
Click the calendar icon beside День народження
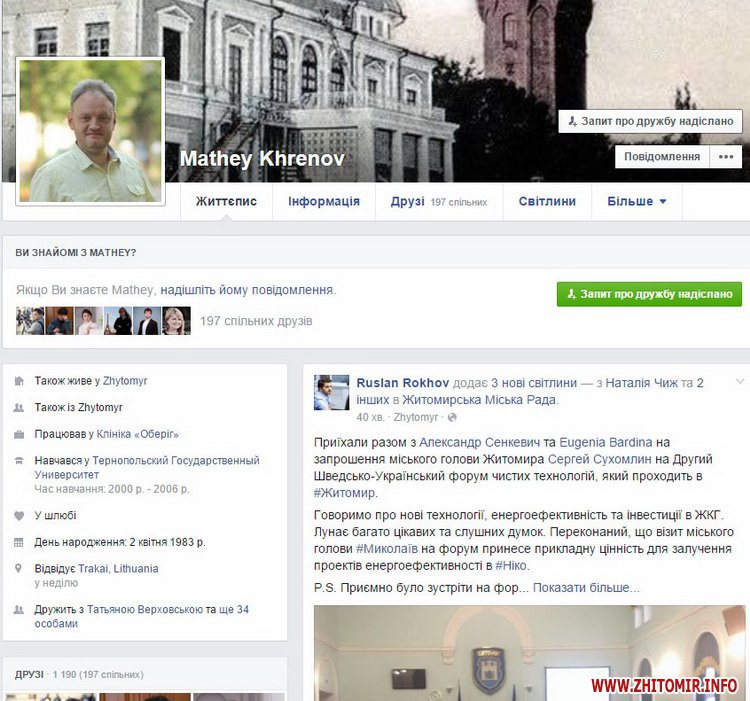coord(20,543)
